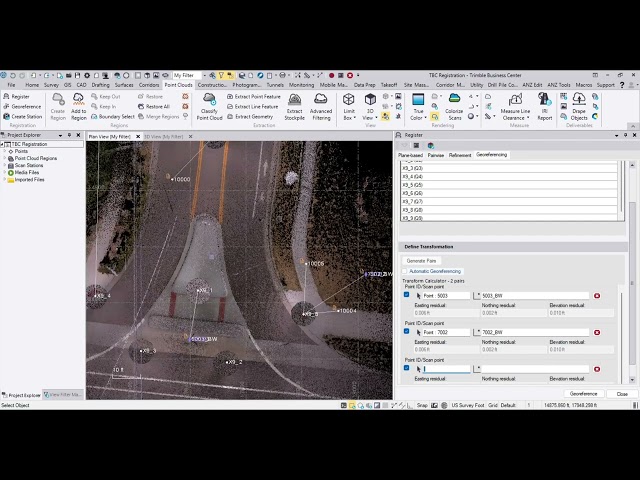Expand the Point Cloud Regions node
The height and width of the screenshot is (480, 640).
point(5,158)
